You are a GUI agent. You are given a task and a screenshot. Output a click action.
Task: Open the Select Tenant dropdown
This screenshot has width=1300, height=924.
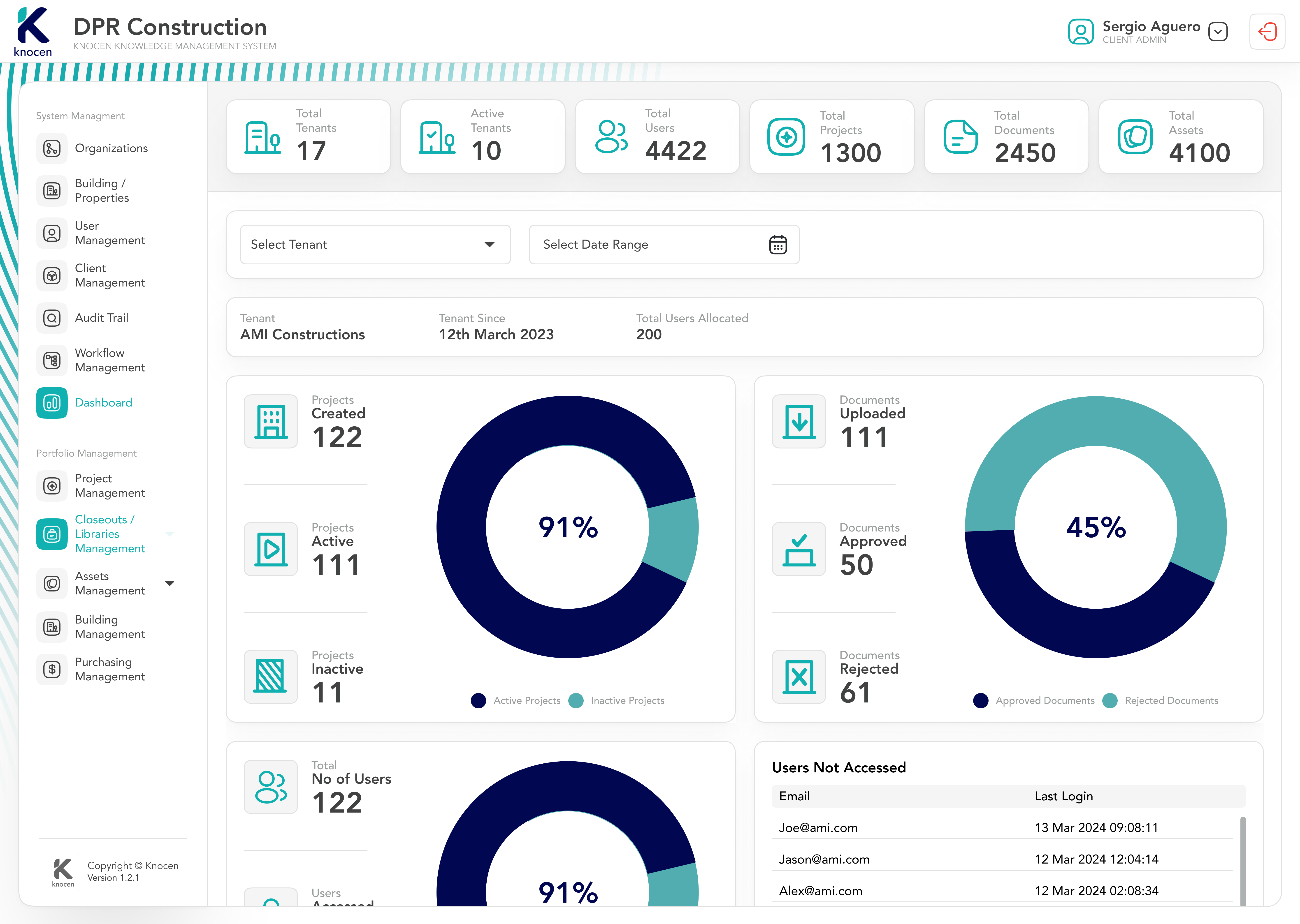pyautogui.click(x=375, y=245)
